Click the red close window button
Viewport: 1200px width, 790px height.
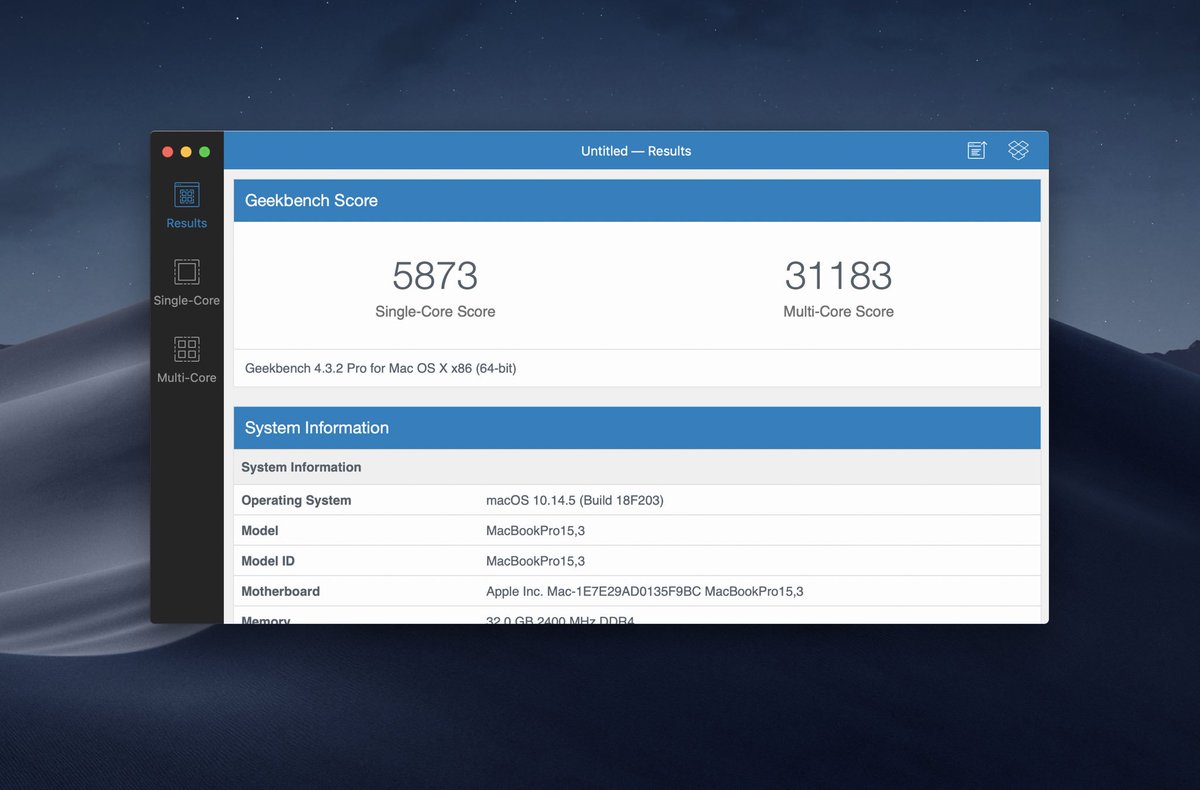click(x=168, y=152)
